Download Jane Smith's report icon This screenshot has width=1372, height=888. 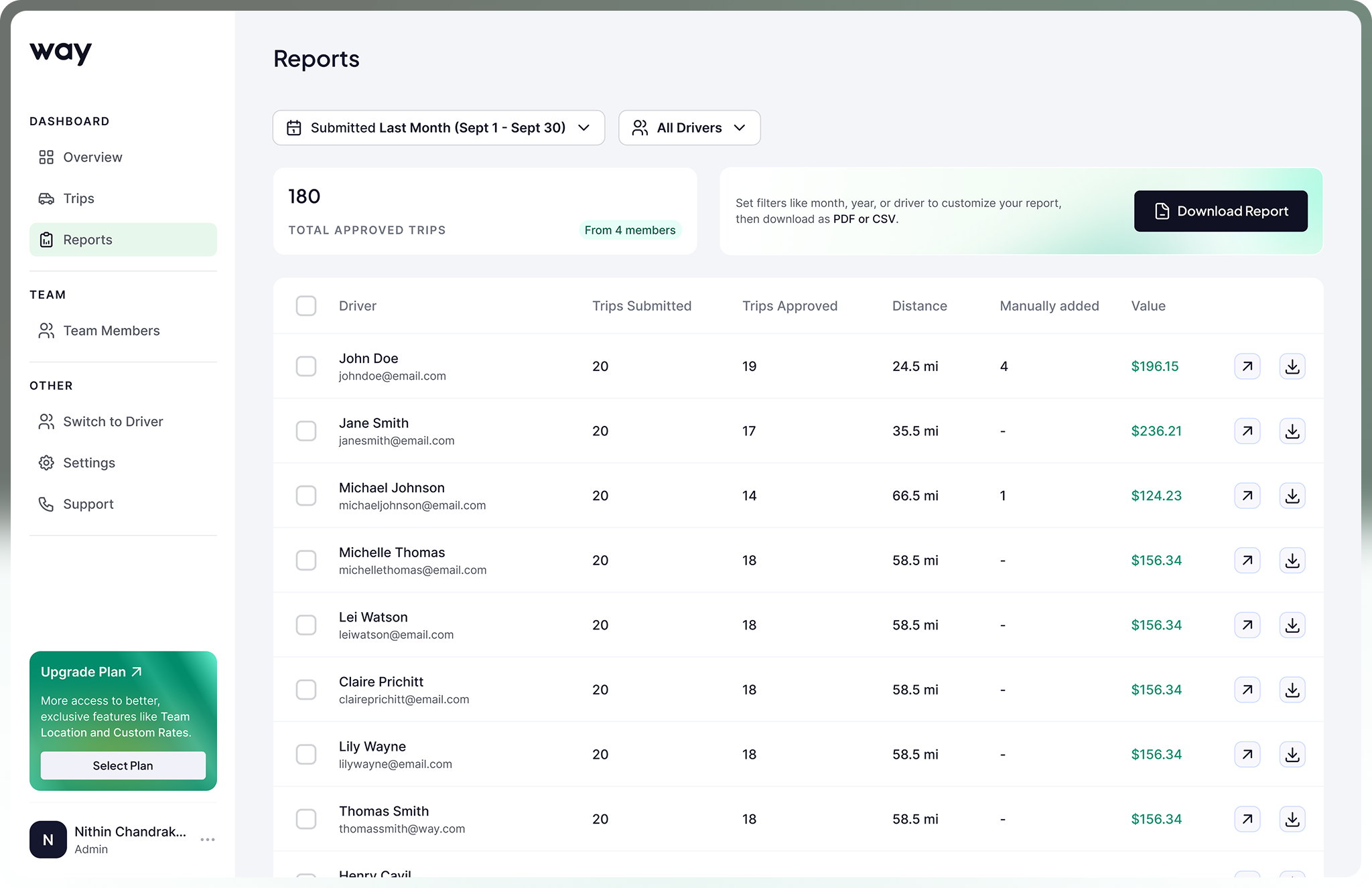(x=1292, y=431)
